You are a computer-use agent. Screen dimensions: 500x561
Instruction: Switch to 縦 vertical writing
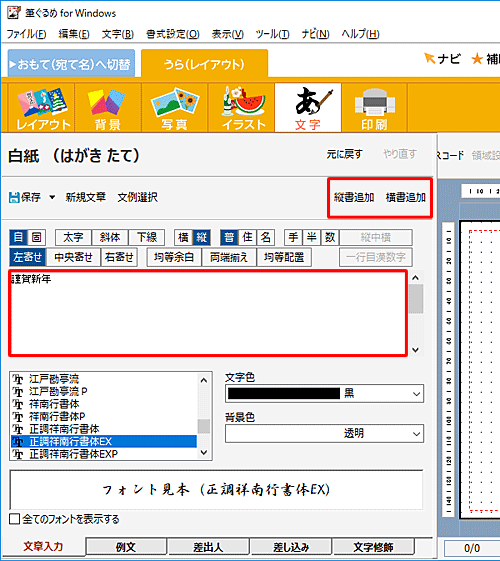coord(201,237)
